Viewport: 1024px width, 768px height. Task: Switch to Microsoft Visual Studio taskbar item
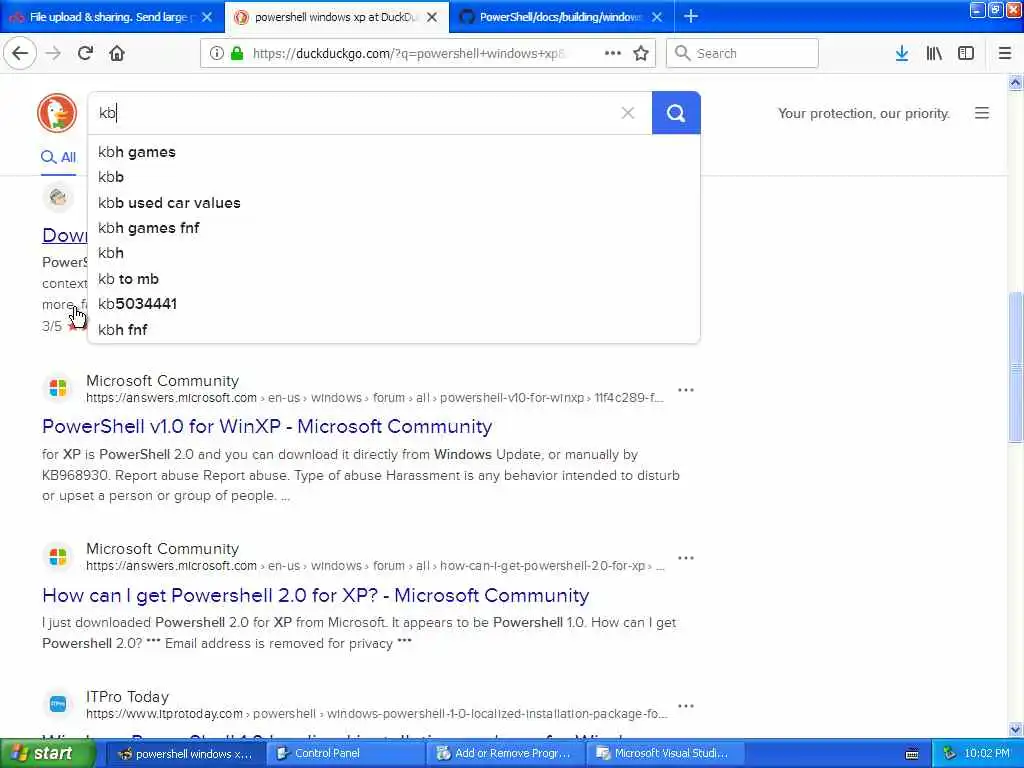664,753
